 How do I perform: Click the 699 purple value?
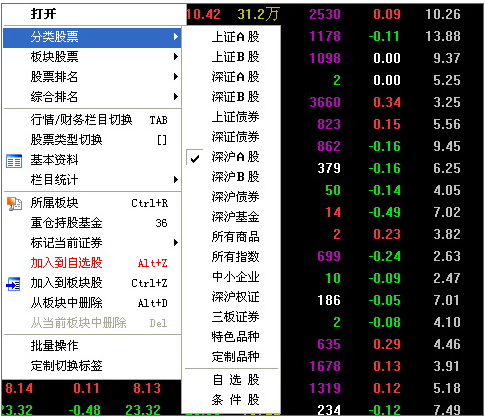[329, 256]
